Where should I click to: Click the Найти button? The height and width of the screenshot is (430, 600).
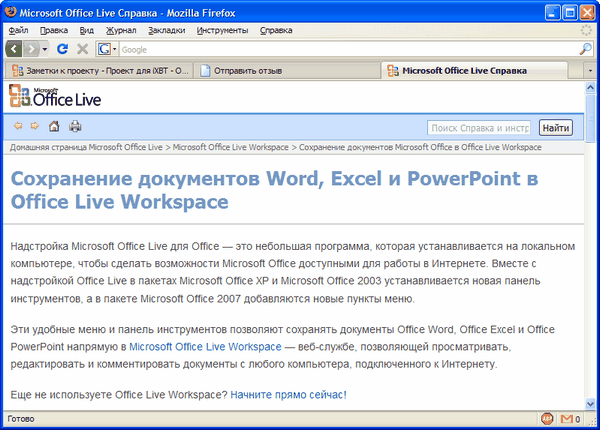pyautogui.click(x=556, y=128)
